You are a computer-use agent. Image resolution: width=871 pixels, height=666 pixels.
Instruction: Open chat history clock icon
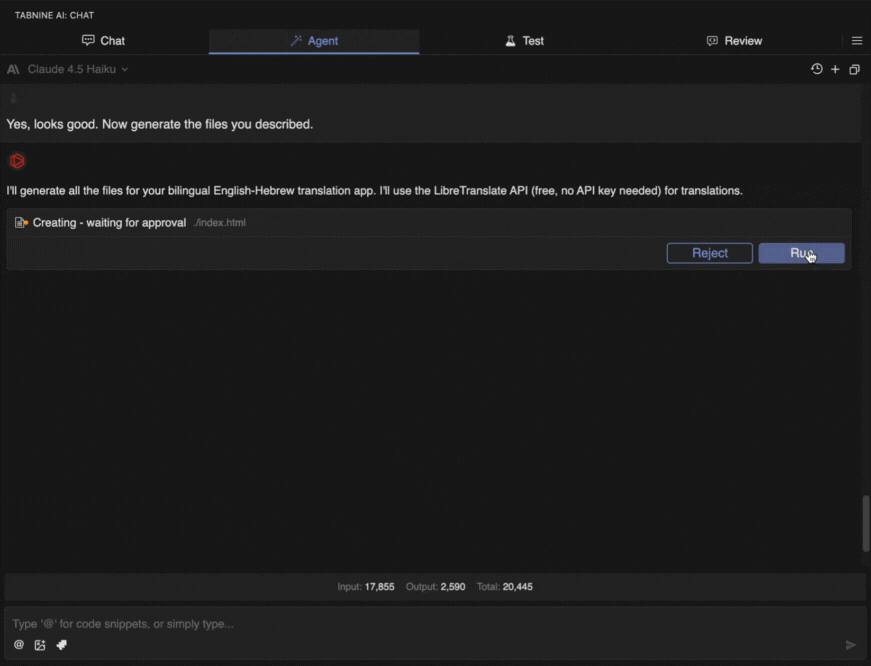click(x=816, y=69)
